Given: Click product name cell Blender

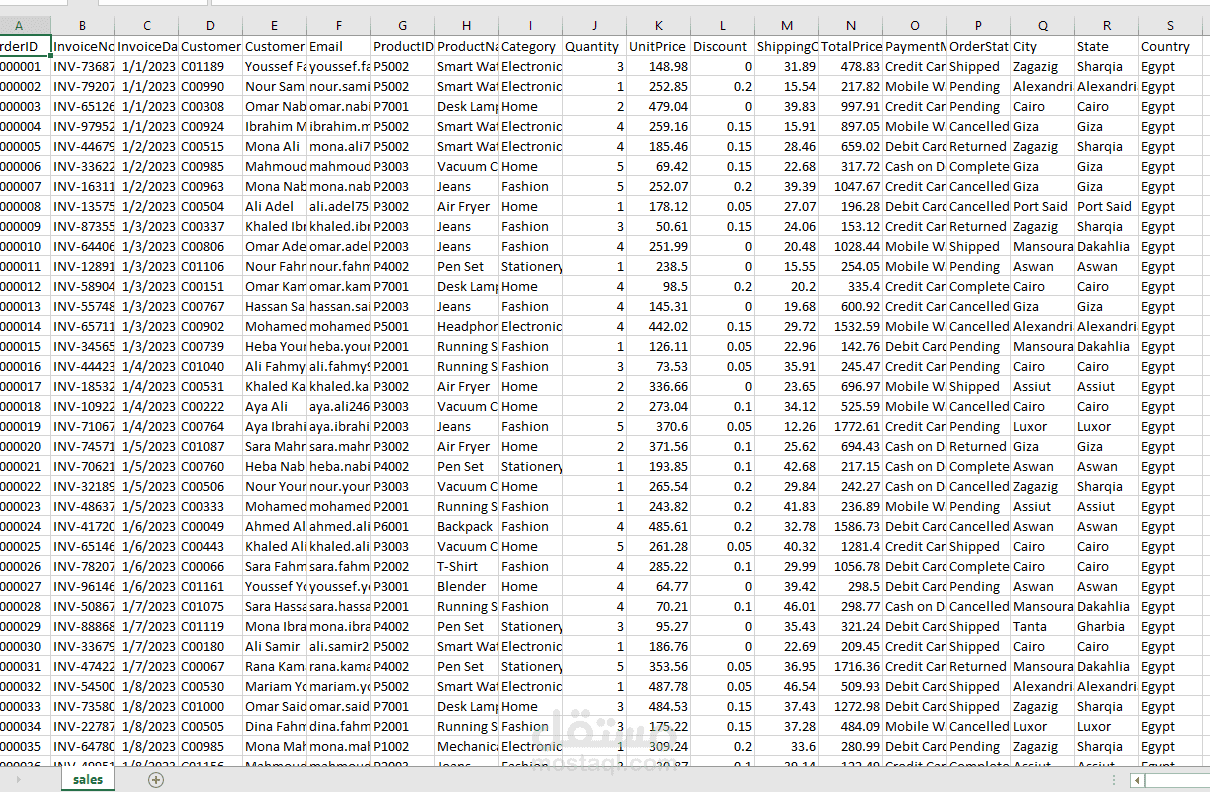Looking at the screenshot, I should click(466, 586).
